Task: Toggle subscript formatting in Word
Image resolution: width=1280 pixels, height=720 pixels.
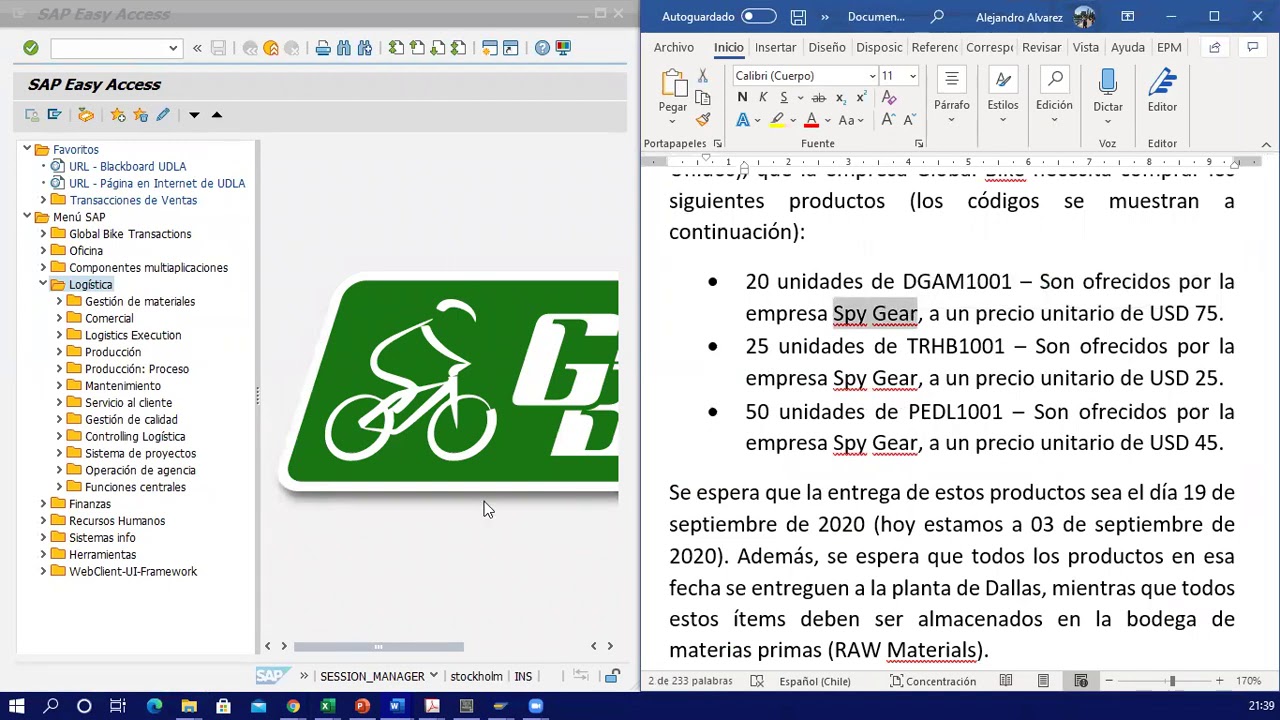Action: [x=840, y=97]
